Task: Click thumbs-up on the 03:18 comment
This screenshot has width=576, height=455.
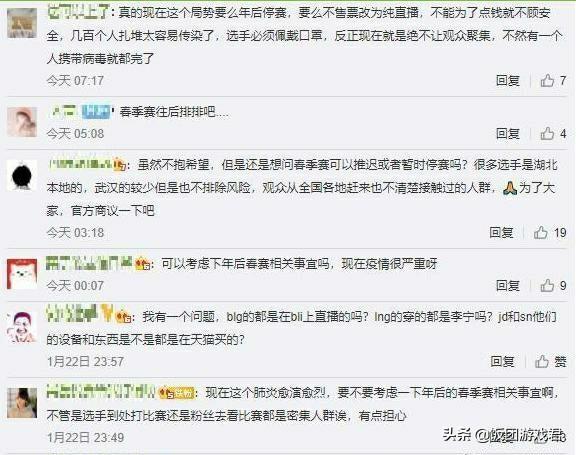Action: coord(550,232)
